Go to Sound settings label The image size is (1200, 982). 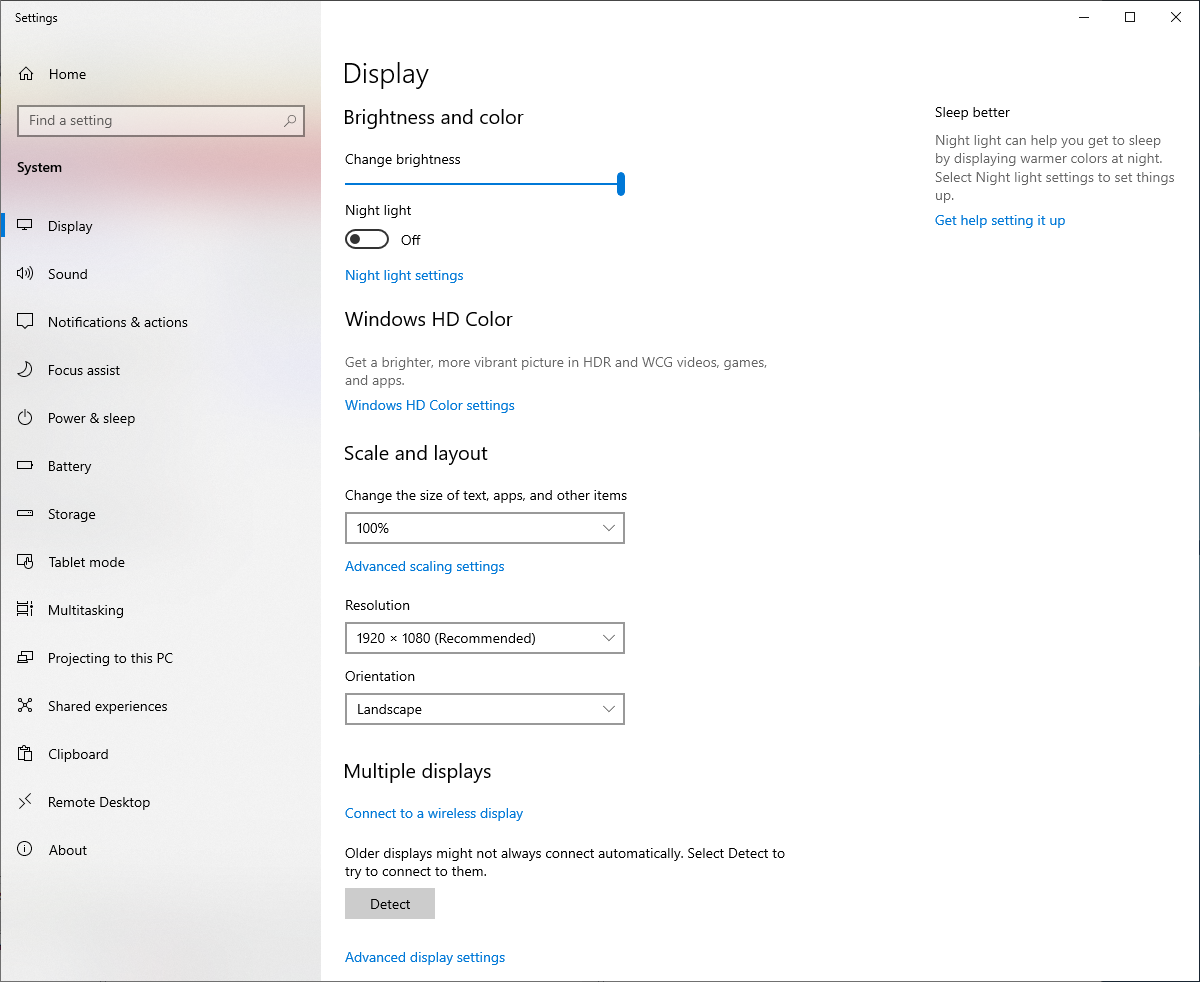(68, 274)
